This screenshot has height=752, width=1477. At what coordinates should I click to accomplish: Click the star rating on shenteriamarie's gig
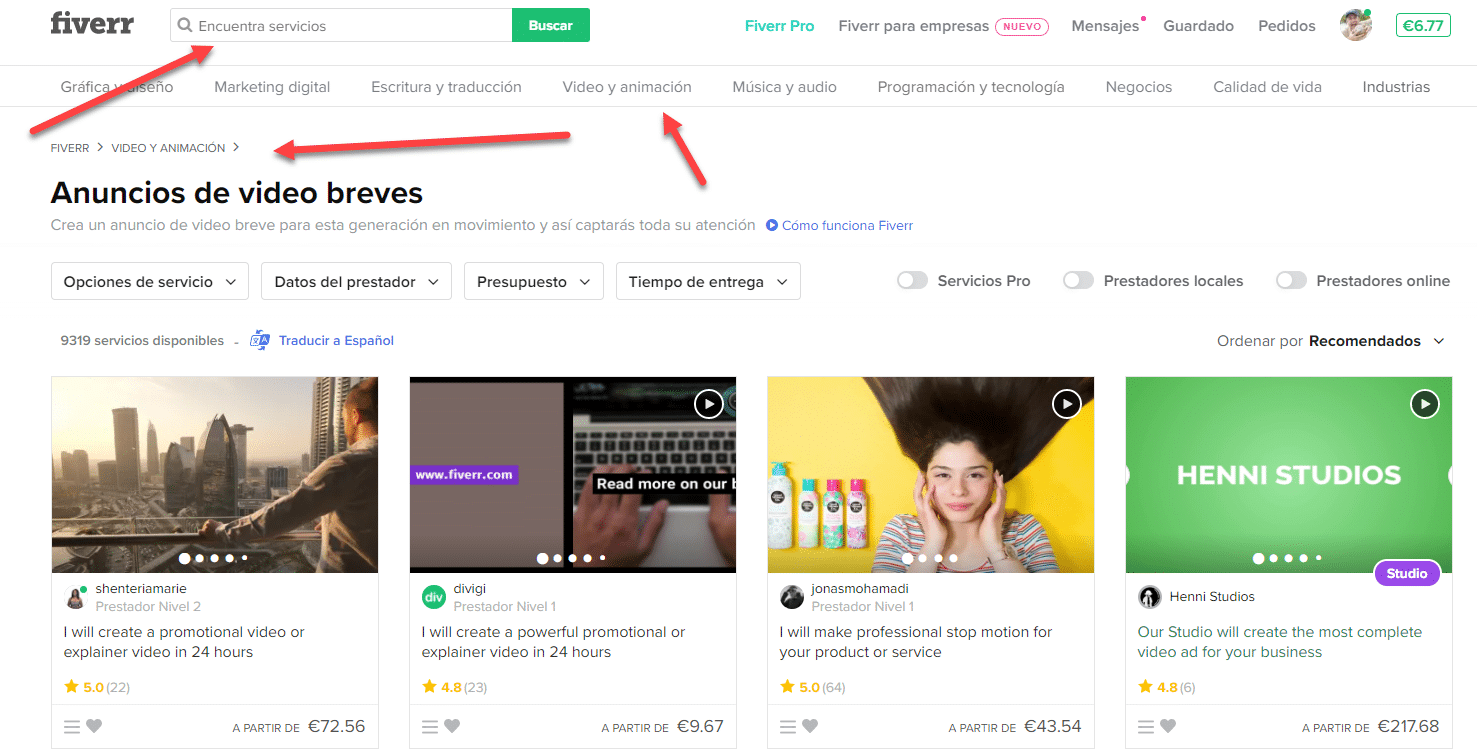[97, 687]
